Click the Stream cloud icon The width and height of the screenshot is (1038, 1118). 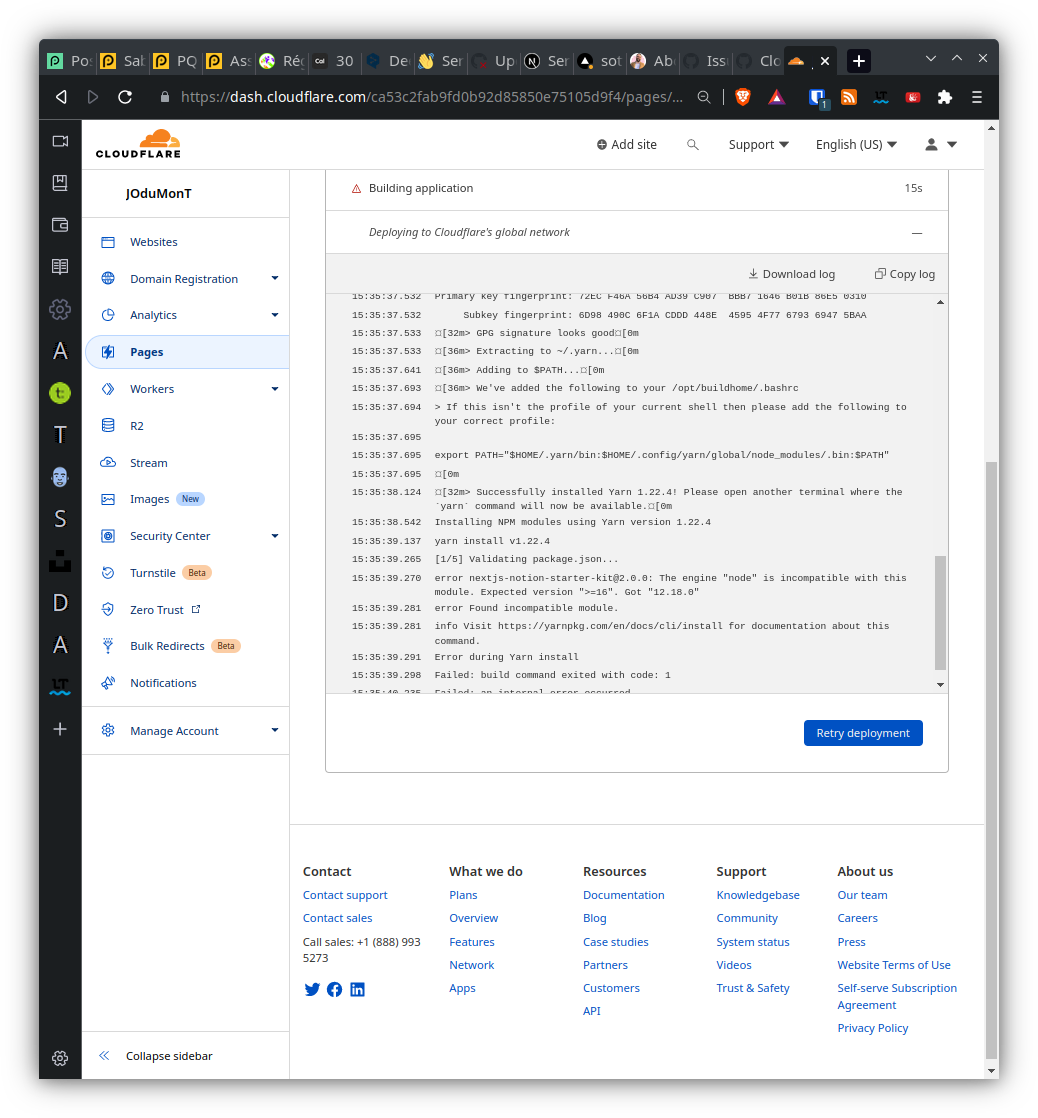pyautogui.click(x=108, y=462)
